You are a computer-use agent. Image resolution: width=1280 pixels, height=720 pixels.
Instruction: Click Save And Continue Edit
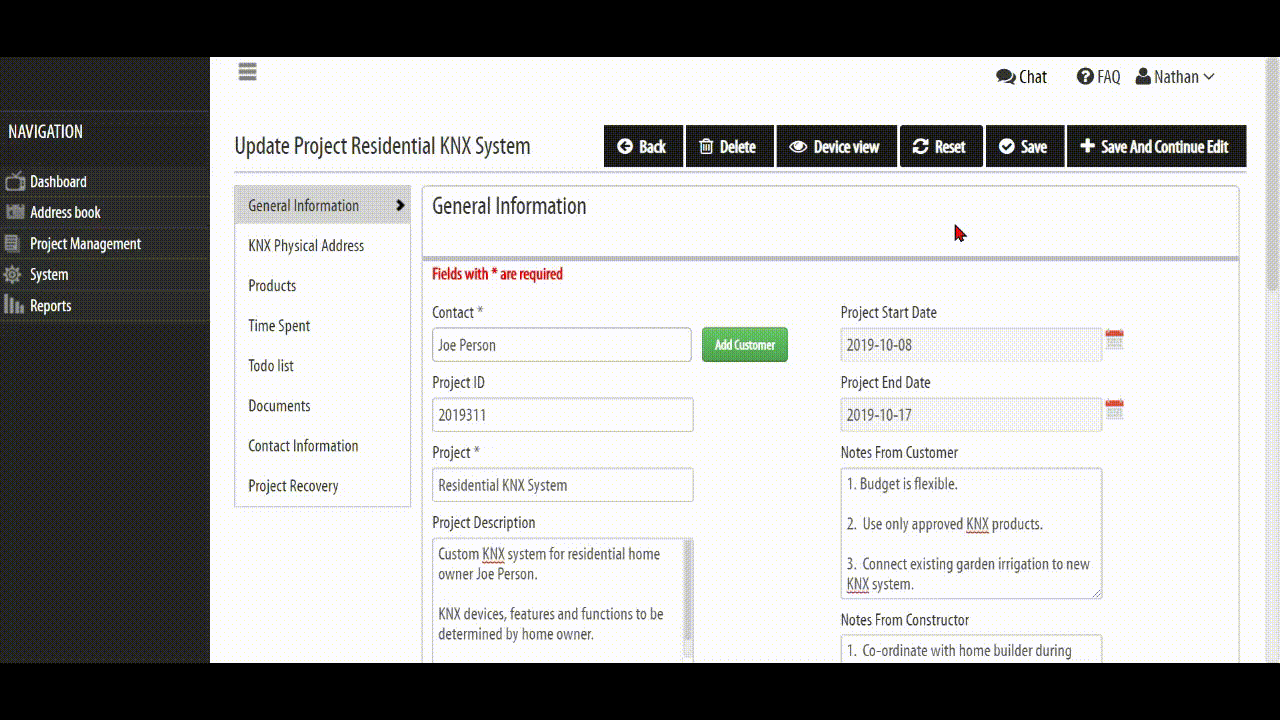click(x=1156, y=146)
